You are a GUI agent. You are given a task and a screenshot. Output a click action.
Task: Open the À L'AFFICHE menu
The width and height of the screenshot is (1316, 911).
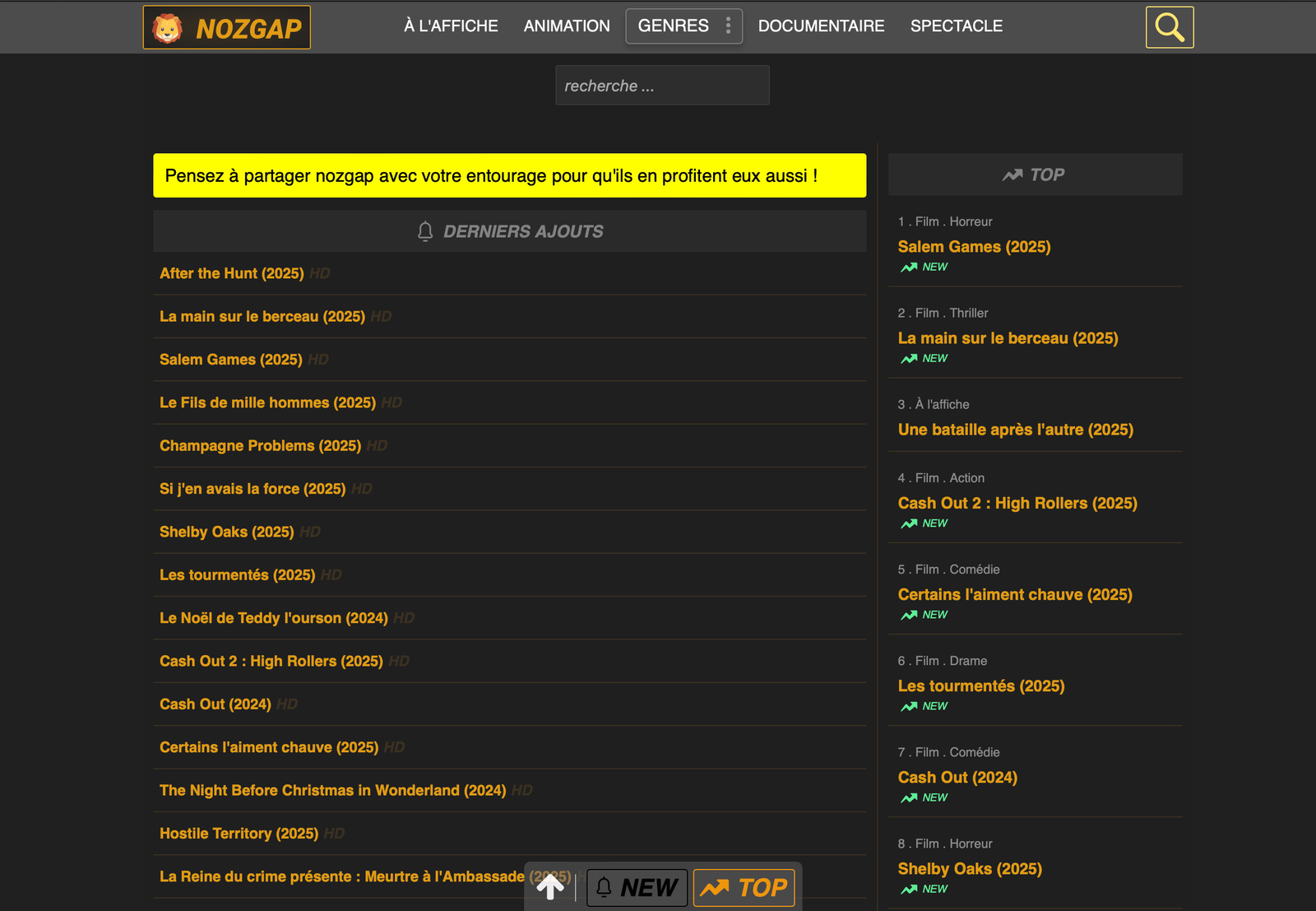[x=451, y=26]
